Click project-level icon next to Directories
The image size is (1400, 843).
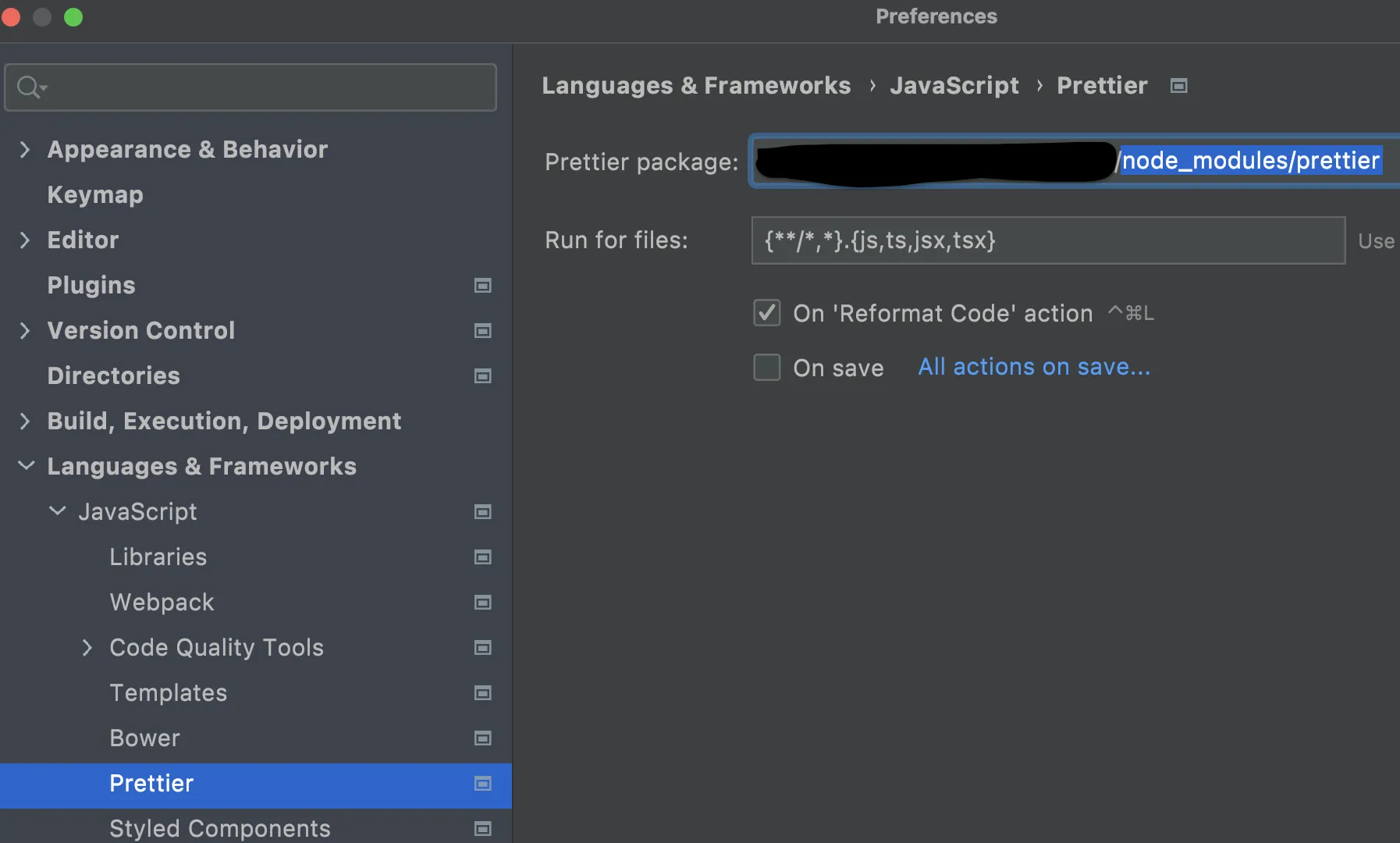point(483,376)
